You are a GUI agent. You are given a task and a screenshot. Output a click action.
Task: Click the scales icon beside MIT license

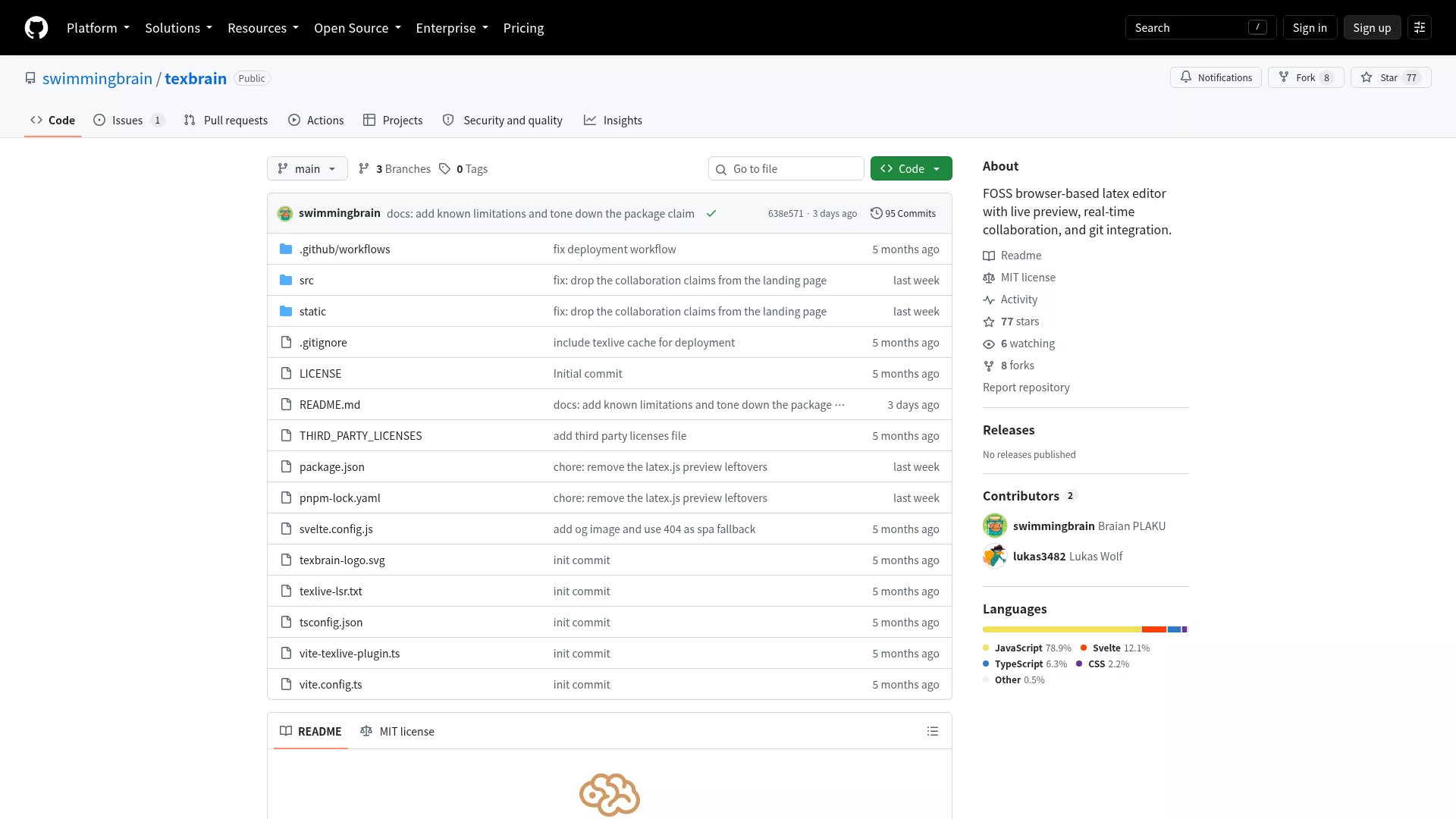tap(989, 278)
